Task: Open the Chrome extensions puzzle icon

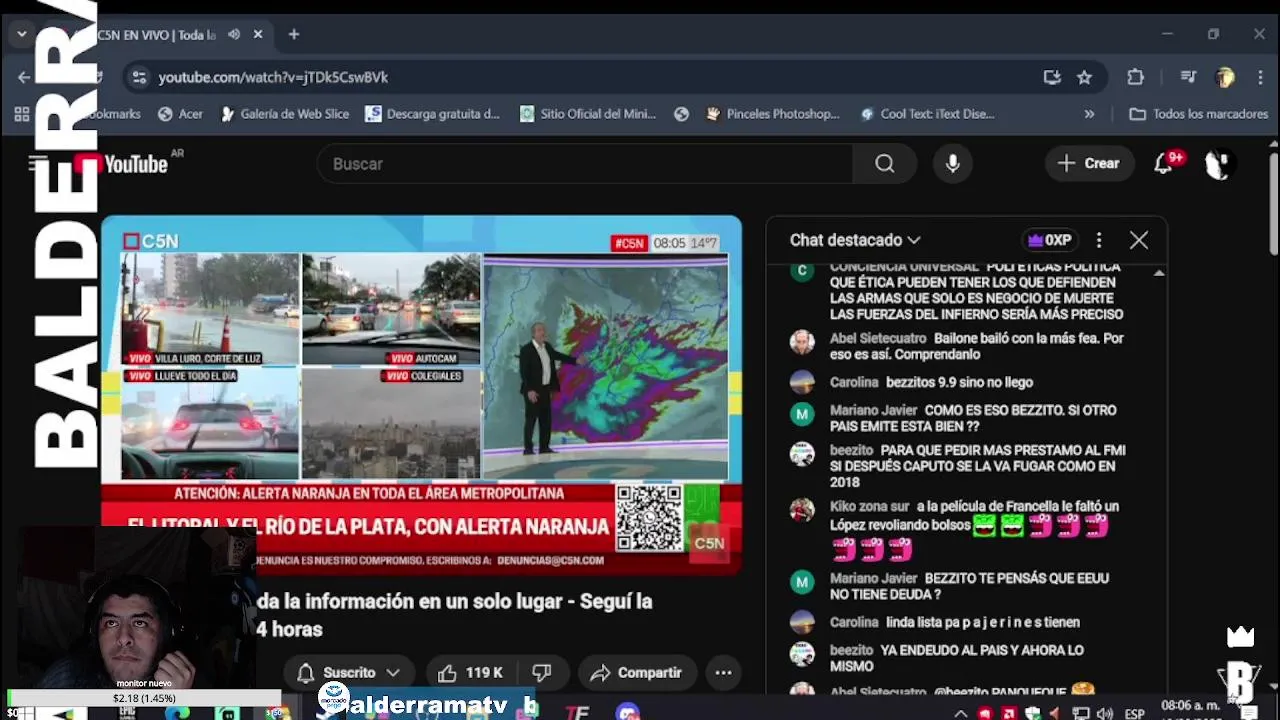Action: [x=1135, y=77]
